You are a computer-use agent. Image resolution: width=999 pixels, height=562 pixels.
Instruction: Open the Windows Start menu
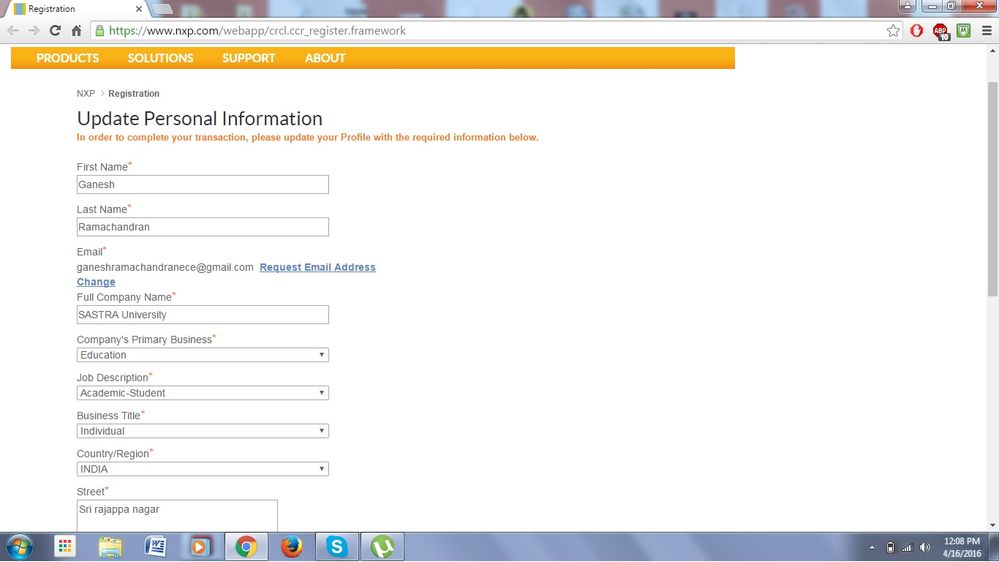coord(19,547)
